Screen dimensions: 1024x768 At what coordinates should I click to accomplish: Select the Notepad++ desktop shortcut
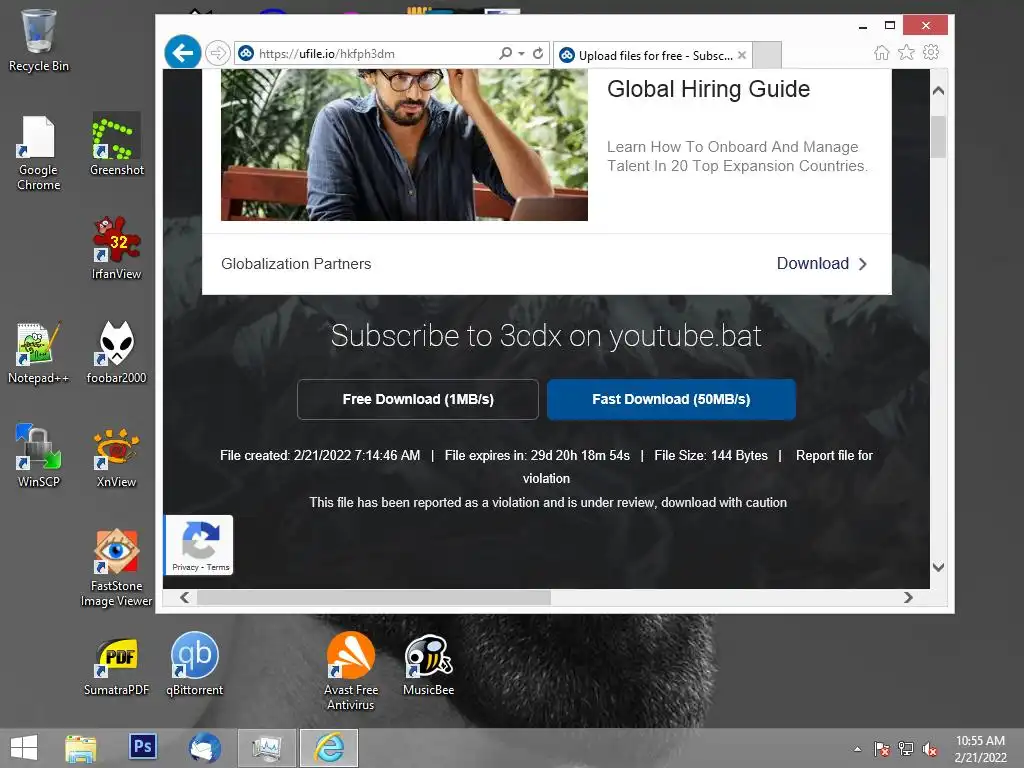point(38,353)
